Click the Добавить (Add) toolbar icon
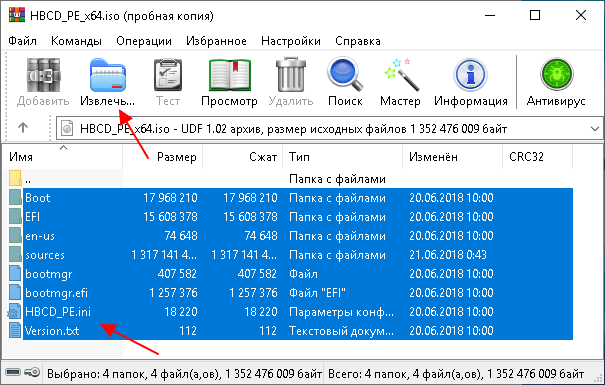The width and height of the screenshot is (605, 385). (43, 75)
